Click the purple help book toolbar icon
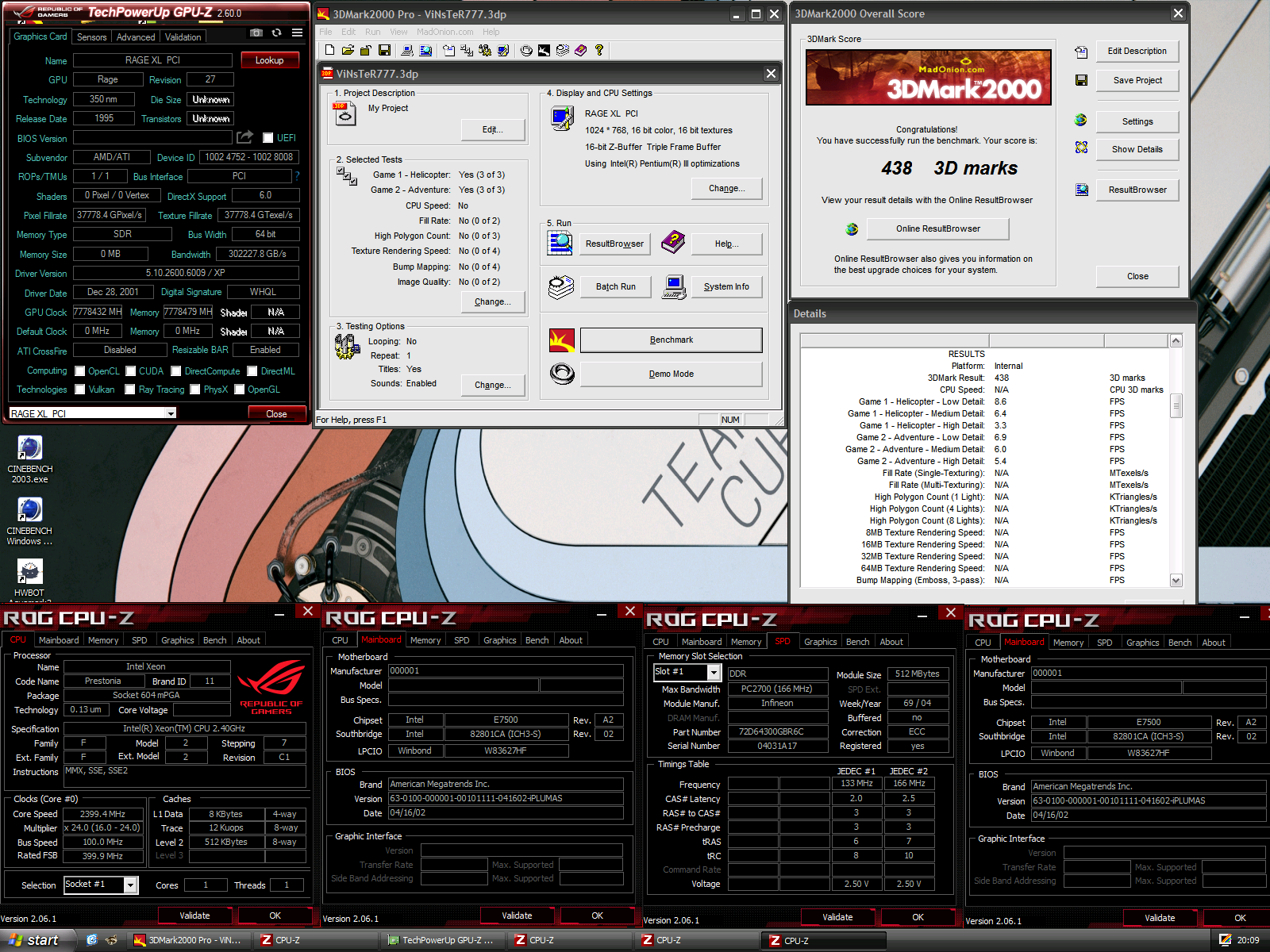 pos(581,50)
